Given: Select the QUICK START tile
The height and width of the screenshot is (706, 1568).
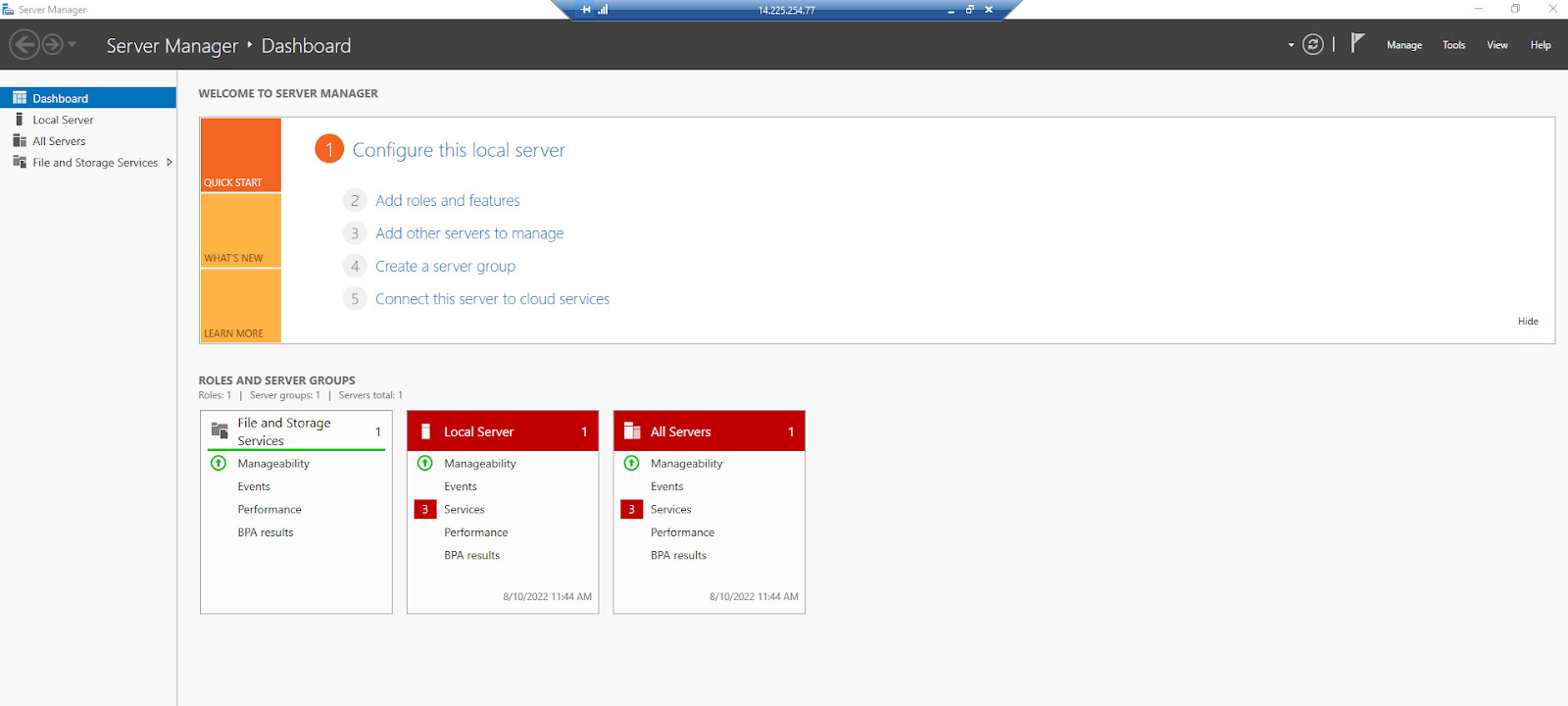Looking at the screenshot, I should pyautogui.click(x=240, y=155).
